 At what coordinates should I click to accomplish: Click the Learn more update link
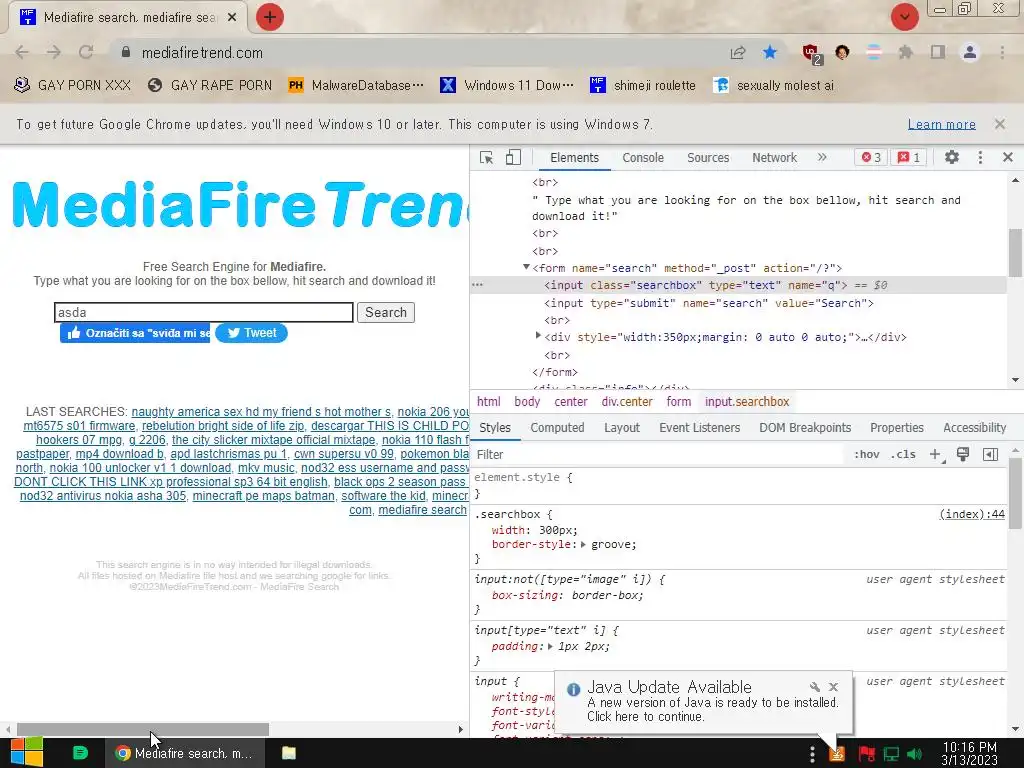click(941, 124)
